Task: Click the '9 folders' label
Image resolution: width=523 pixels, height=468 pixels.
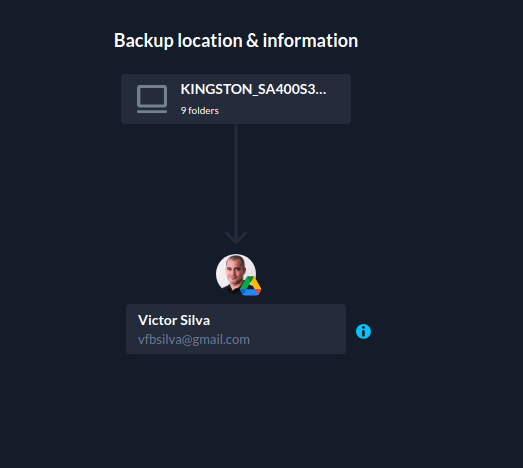Action: coord(199,111)
